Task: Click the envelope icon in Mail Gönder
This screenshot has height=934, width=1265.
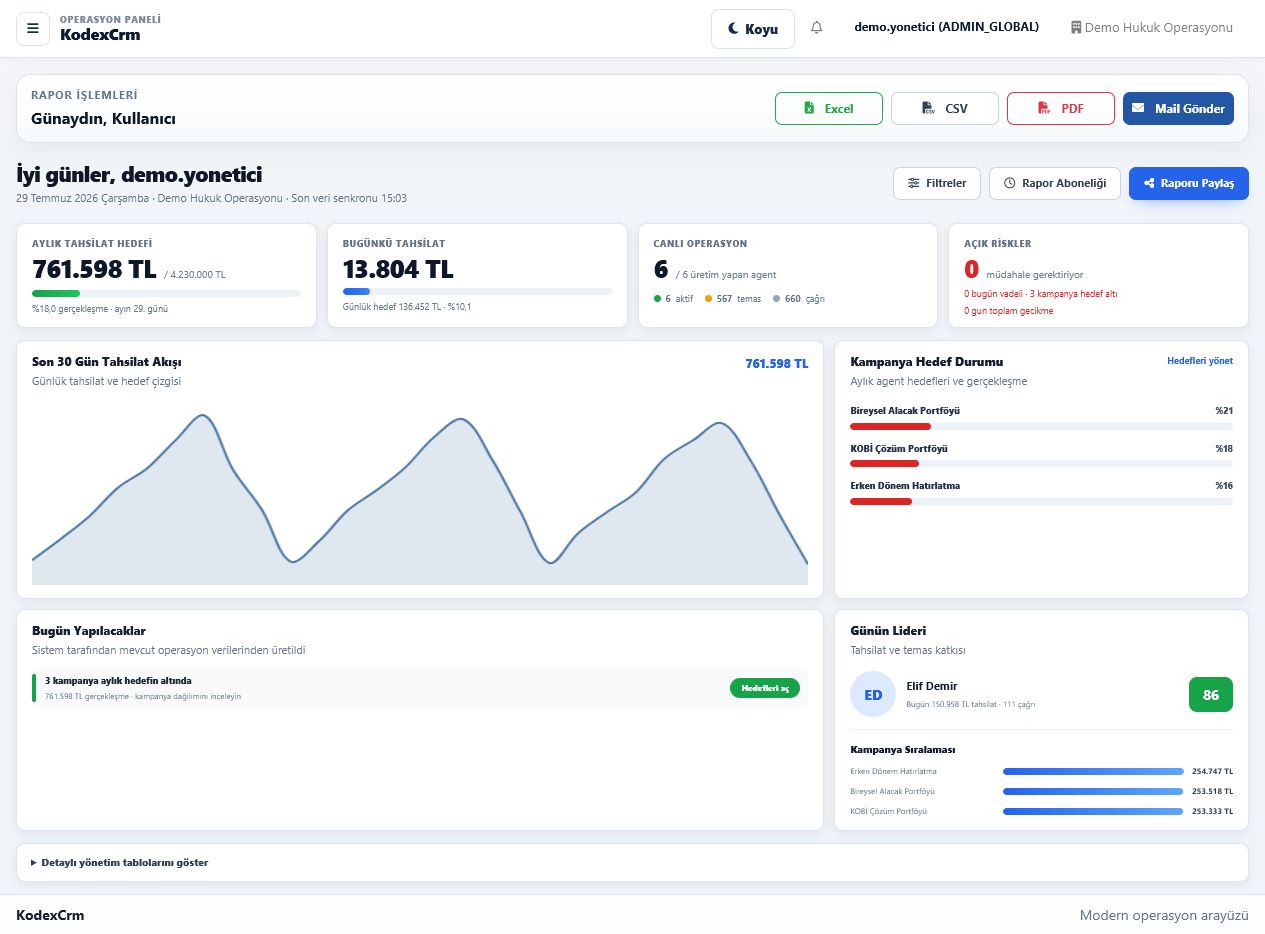Action: (x=1138, y=108)
